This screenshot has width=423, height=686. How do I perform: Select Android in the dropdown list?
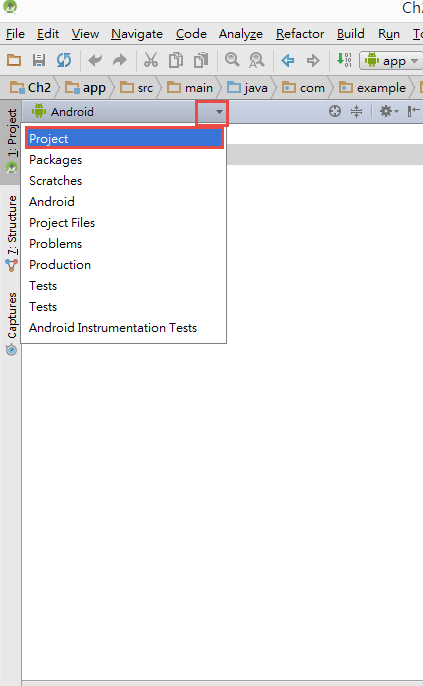click(x=124, y=202)
